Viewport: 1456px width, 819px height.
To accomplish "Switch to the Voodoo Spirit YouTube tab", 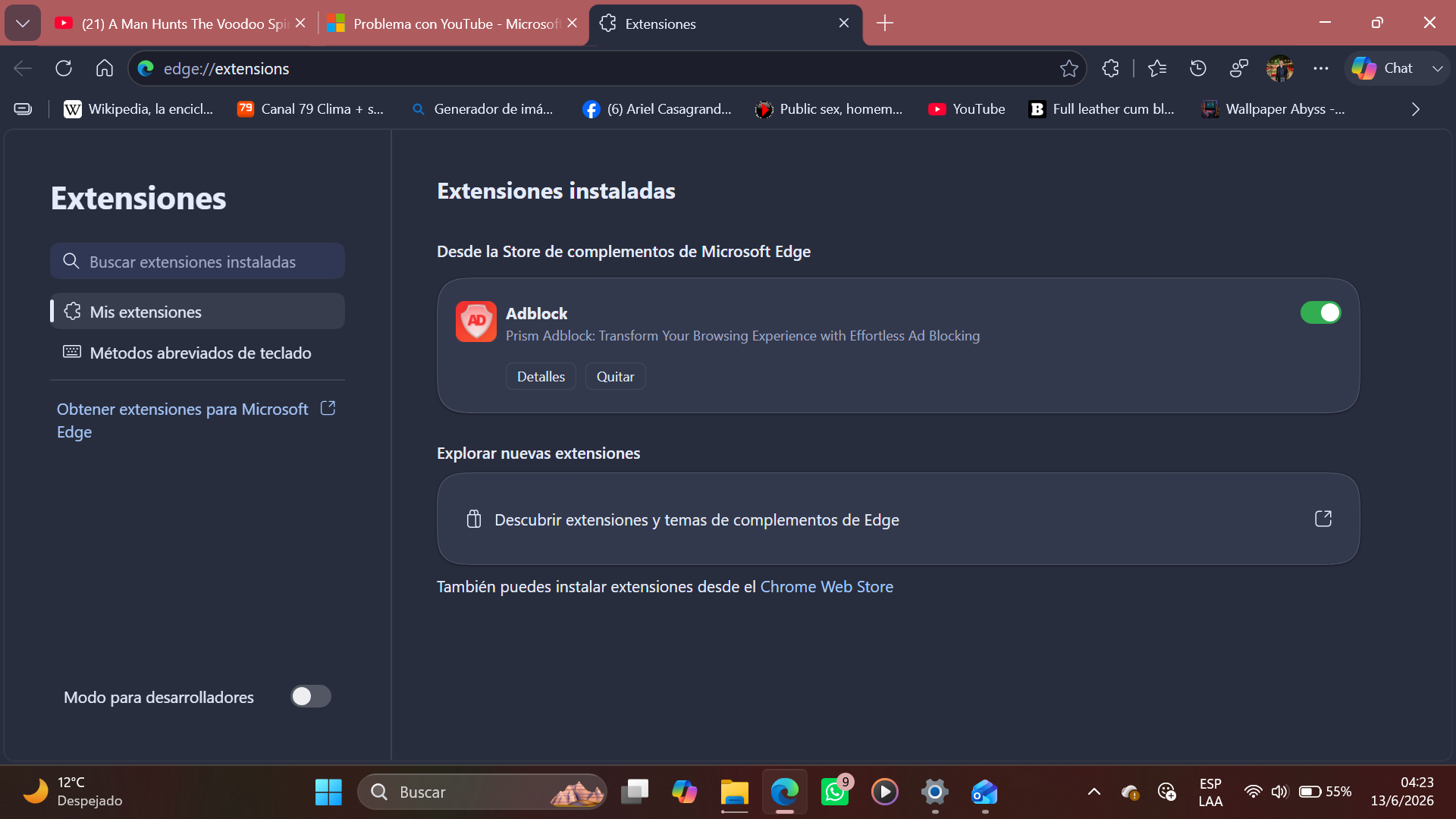I will click(x=180, y=24).
